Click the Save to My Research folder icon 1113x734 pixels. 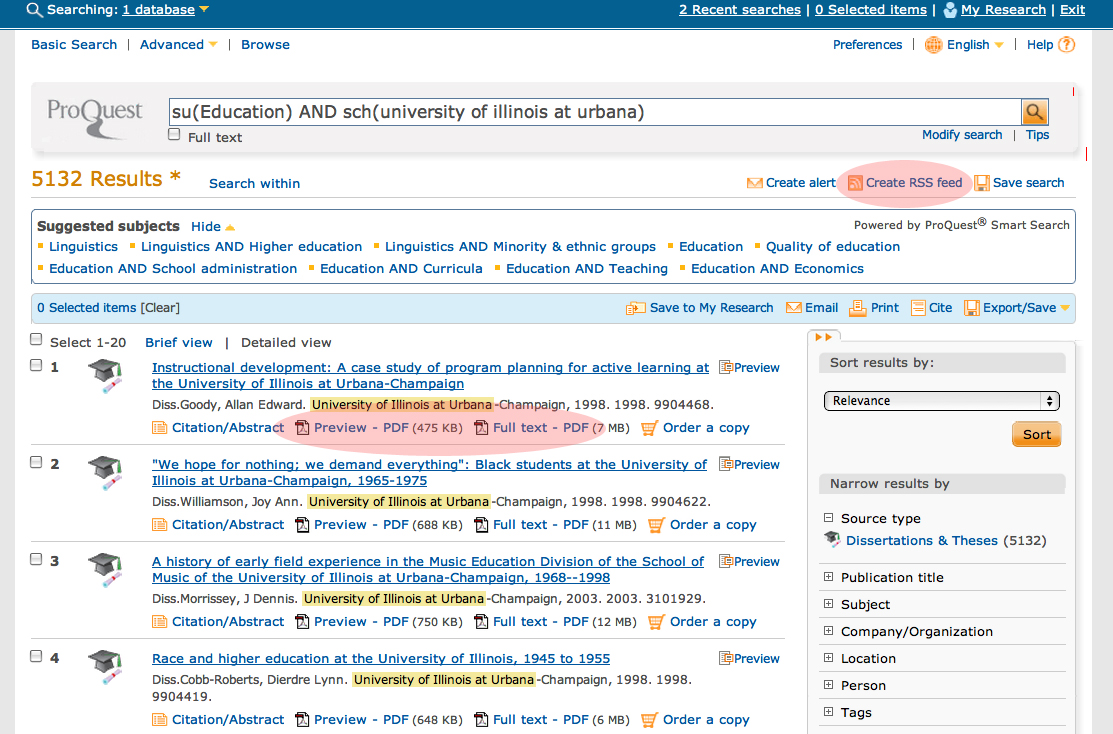[x=635, y=308]
